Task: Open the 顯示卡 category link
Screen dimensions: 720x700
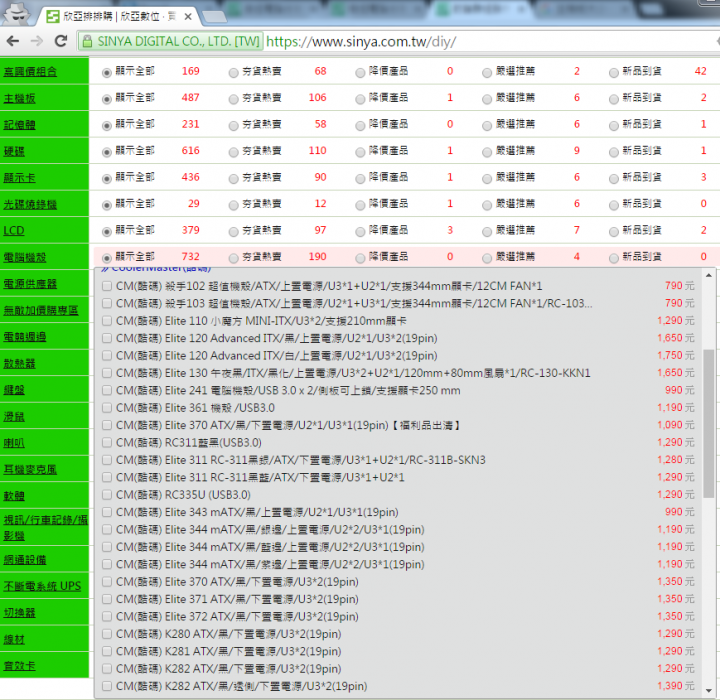Action: 19,178
